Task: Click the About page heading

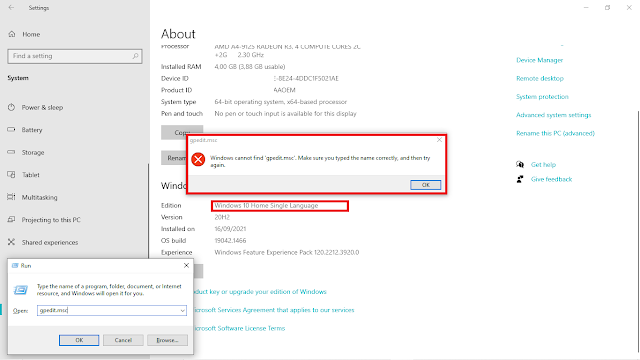Action: (178, 34)
